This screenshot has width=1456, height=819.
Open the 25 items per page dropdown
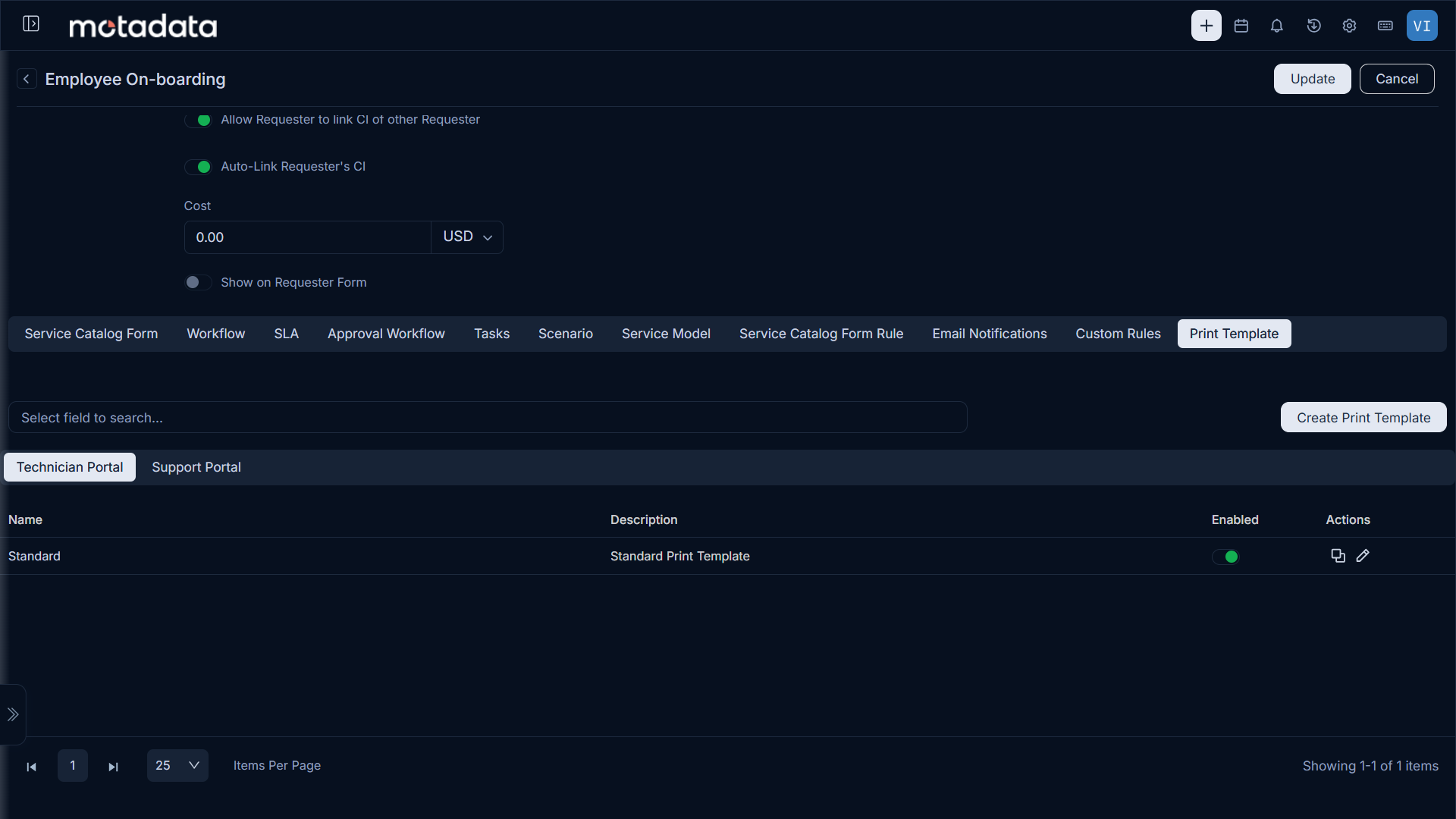177,765
